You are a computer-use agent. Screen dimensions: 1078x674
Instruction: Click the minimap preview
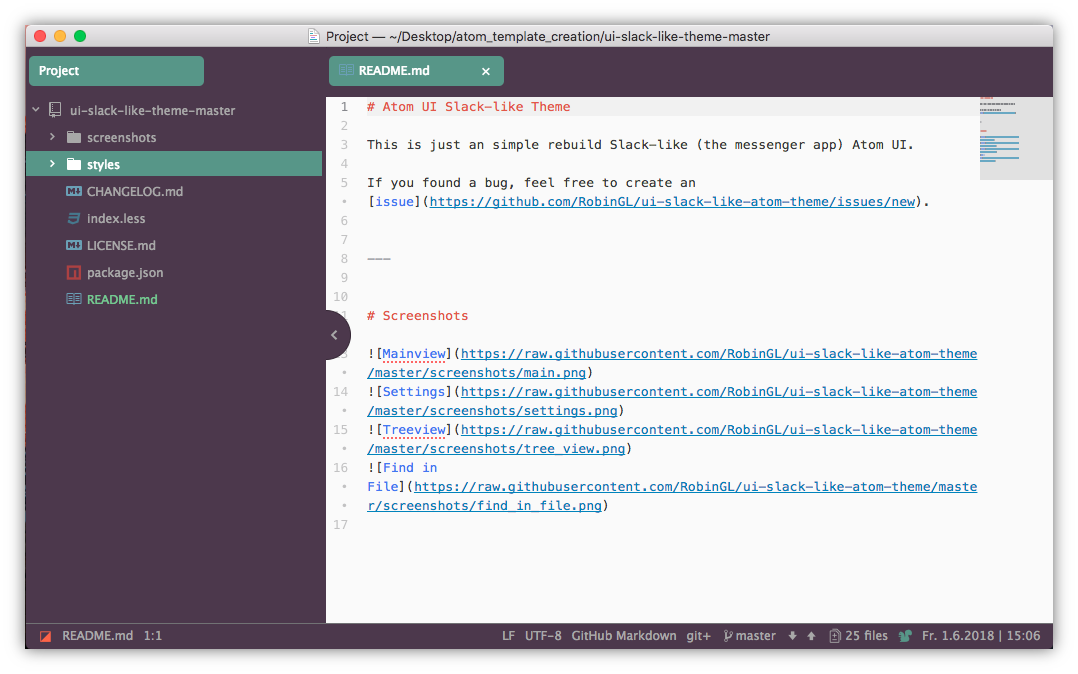(1015, 138)
